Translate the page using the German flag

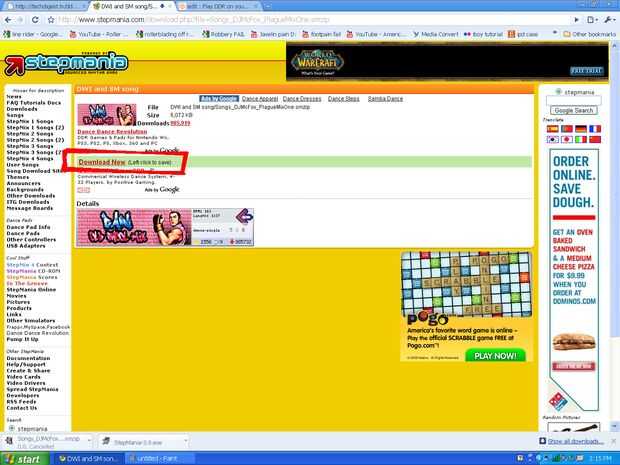coord(580,129)
